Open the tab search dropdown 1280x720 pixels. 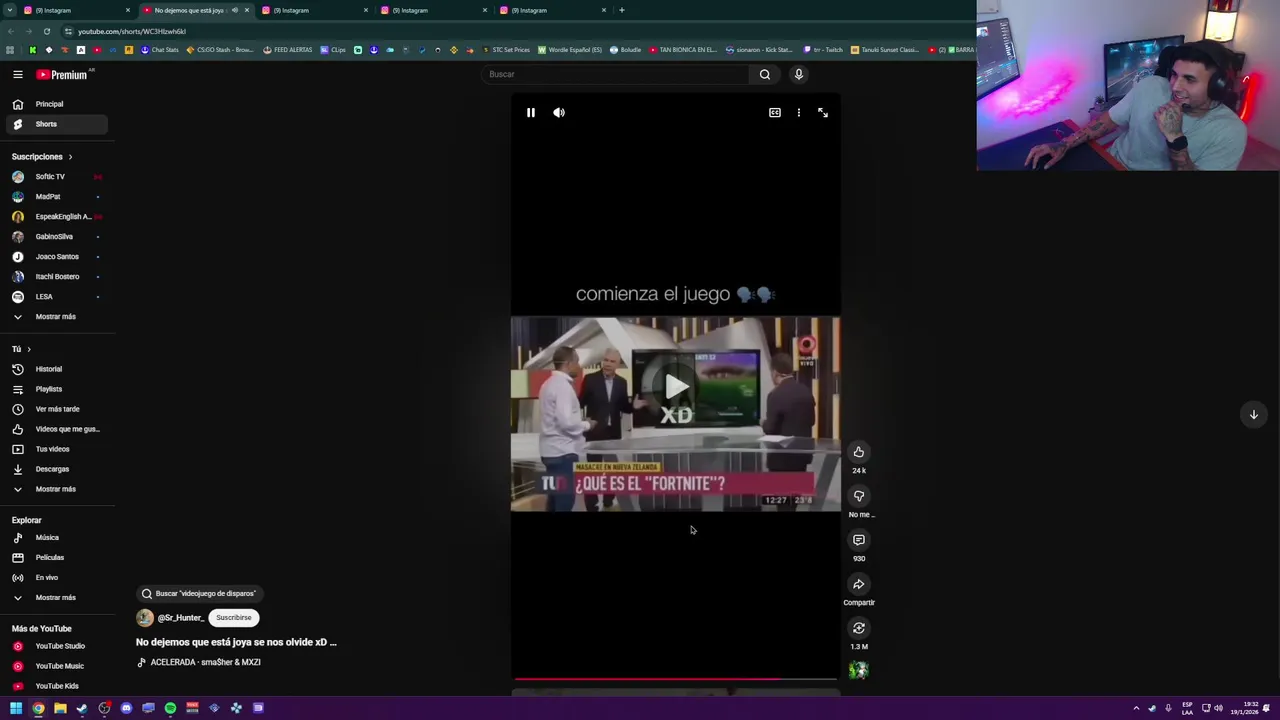[9, 10]
